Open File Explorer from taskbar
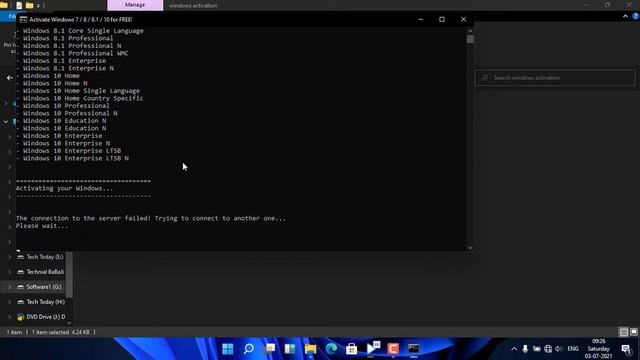 pos(311,349)
